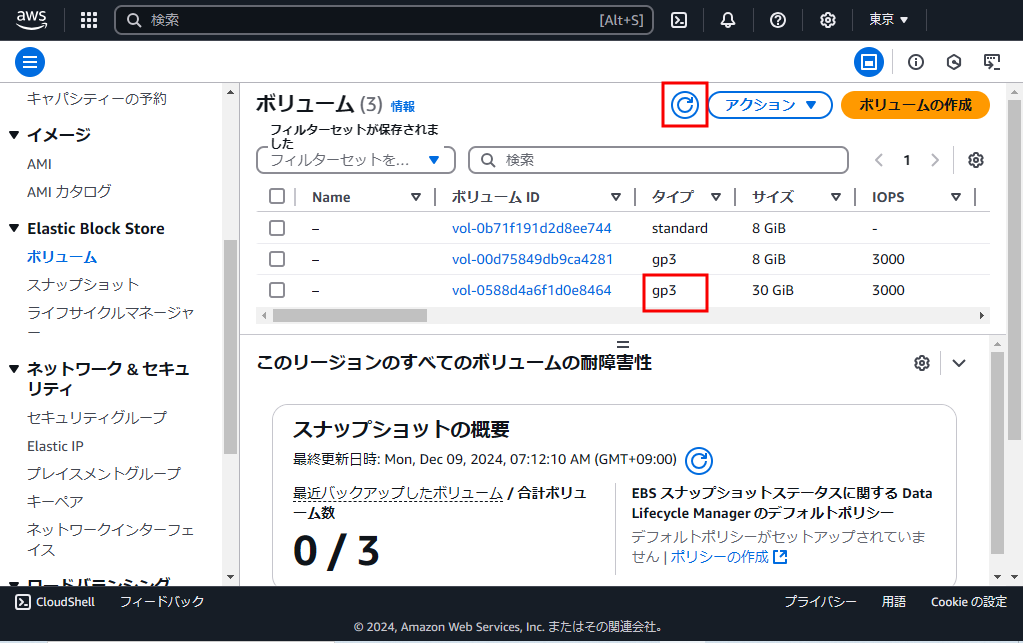The width and height of the screenshot is (1023, 643).
Task: Open セキュリティグループ in sidebar
Action: [97, 417]
